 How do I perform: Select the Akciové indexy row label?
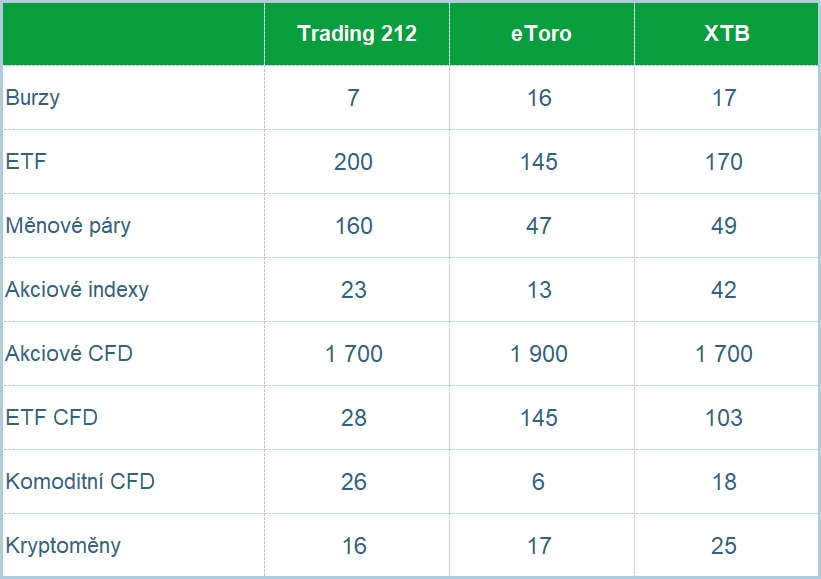(x=77, y=290)
